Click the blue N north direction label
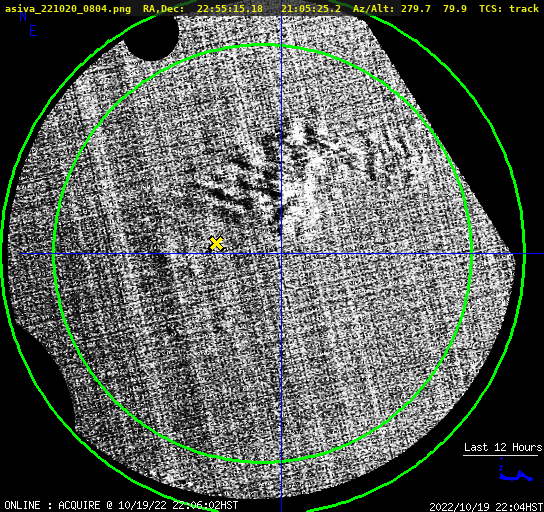Image resolution: width=544 pixels, height=512 pixels. [x=23, y=16]
